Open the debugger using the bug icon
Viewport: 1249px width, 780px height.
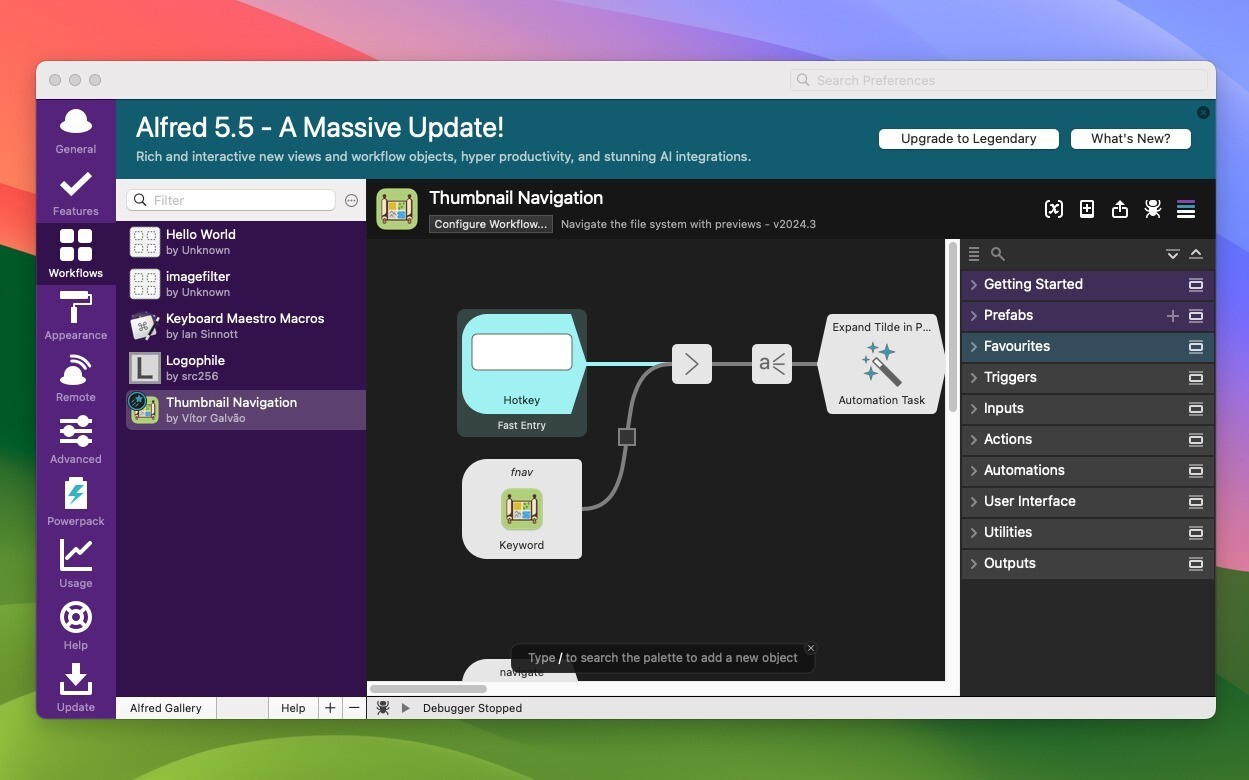pyautogui.click(x=1153, y=209)
